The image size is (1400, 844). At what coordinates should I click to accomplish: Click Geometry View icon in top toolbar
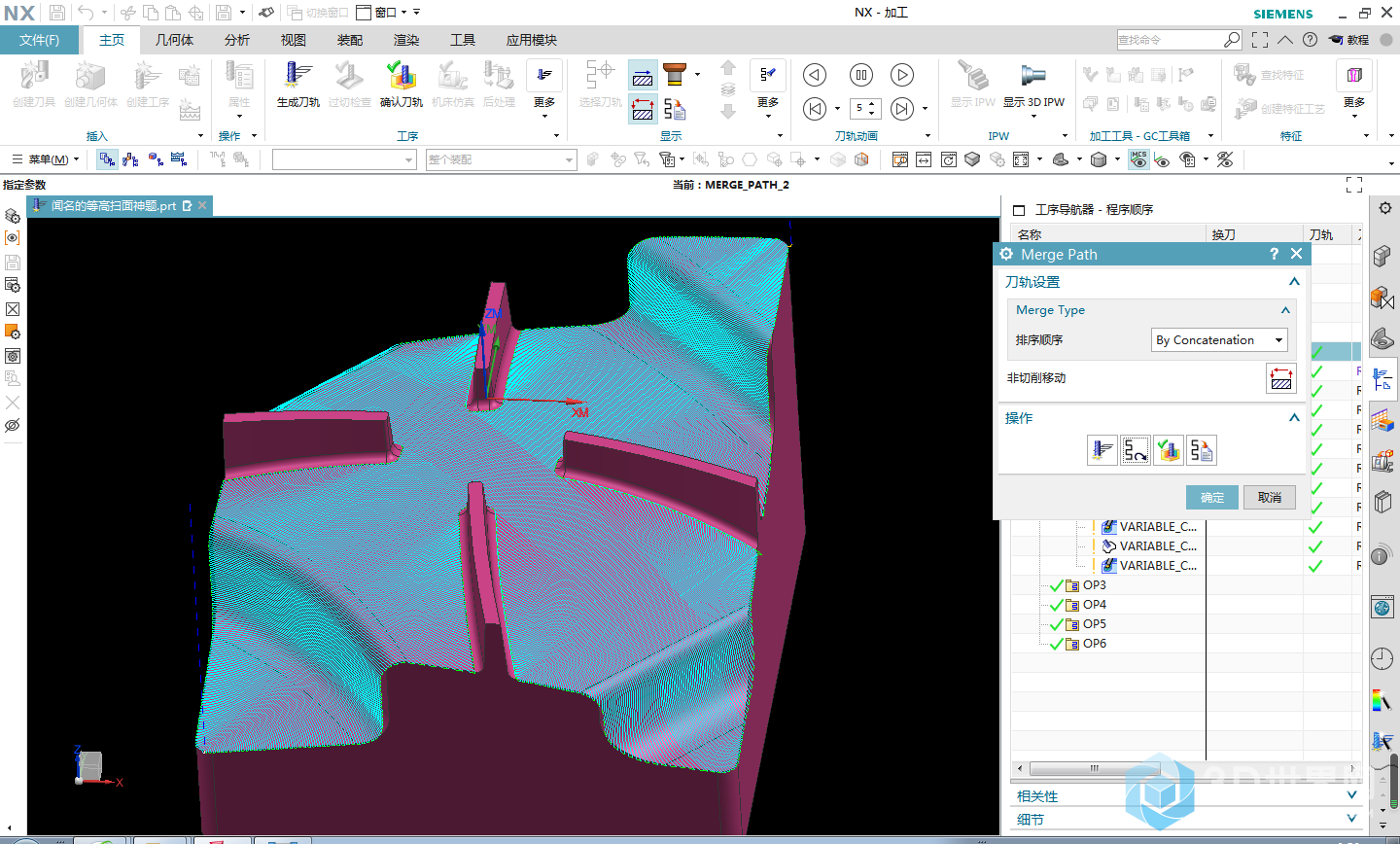point(156,159)
